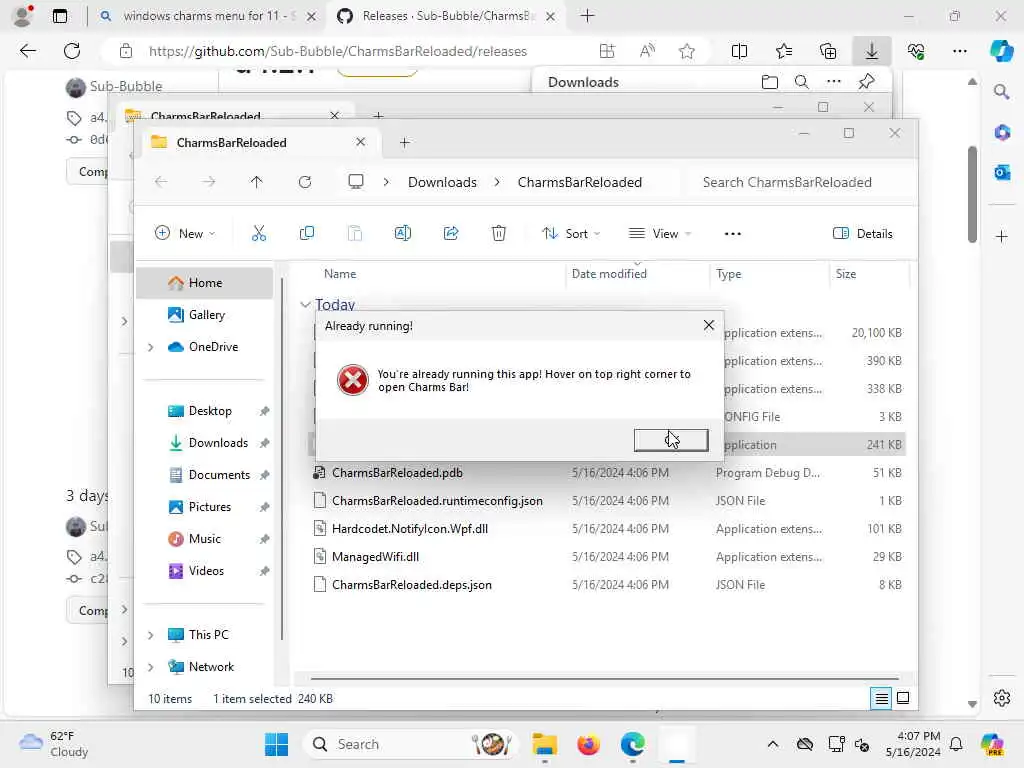Click the Explorer Forward arrow
Image resolution: width=1024 pixels, height=768 pixels.
point(208,182)
